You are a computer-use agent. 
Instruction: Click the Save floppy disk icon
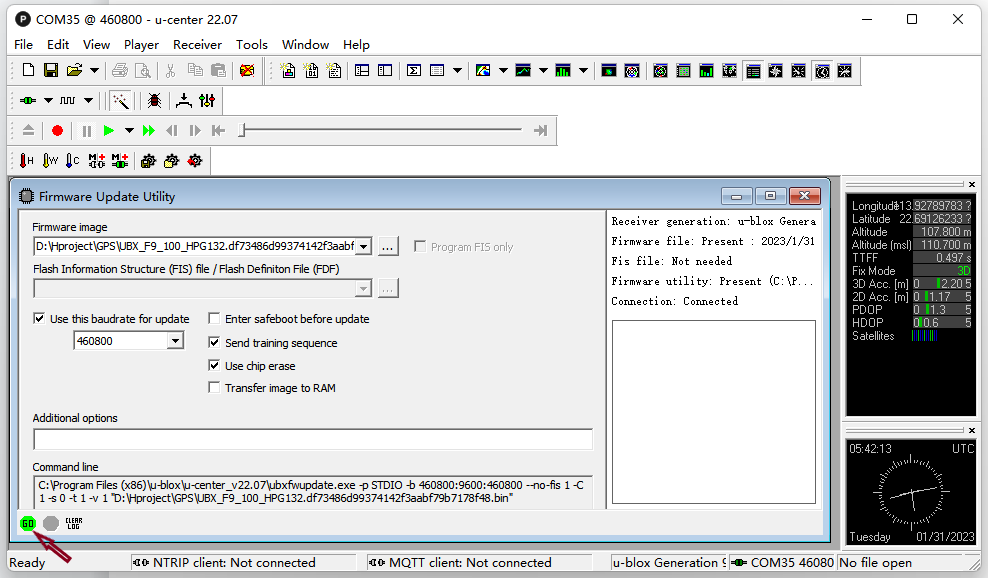click(x=51, y=71)
